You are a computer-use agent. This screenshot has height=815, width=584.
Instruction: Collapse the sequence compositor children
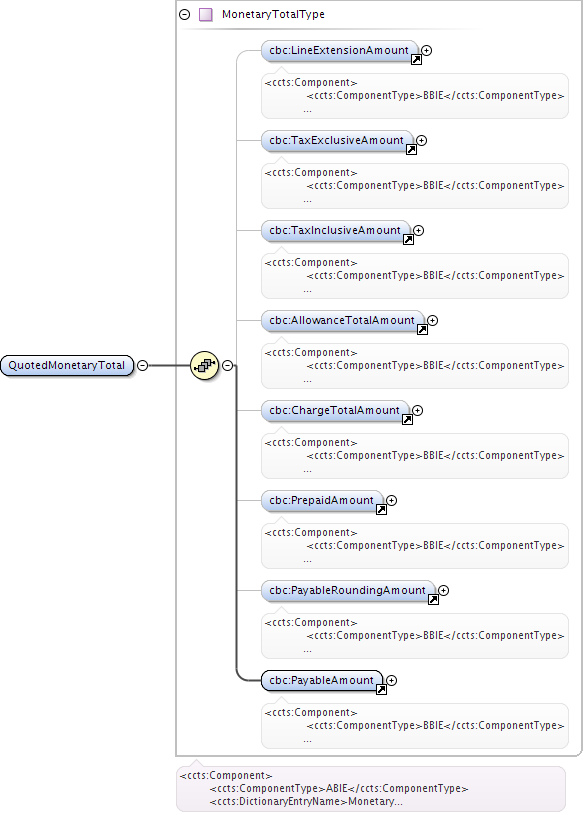tap(228, 365)
